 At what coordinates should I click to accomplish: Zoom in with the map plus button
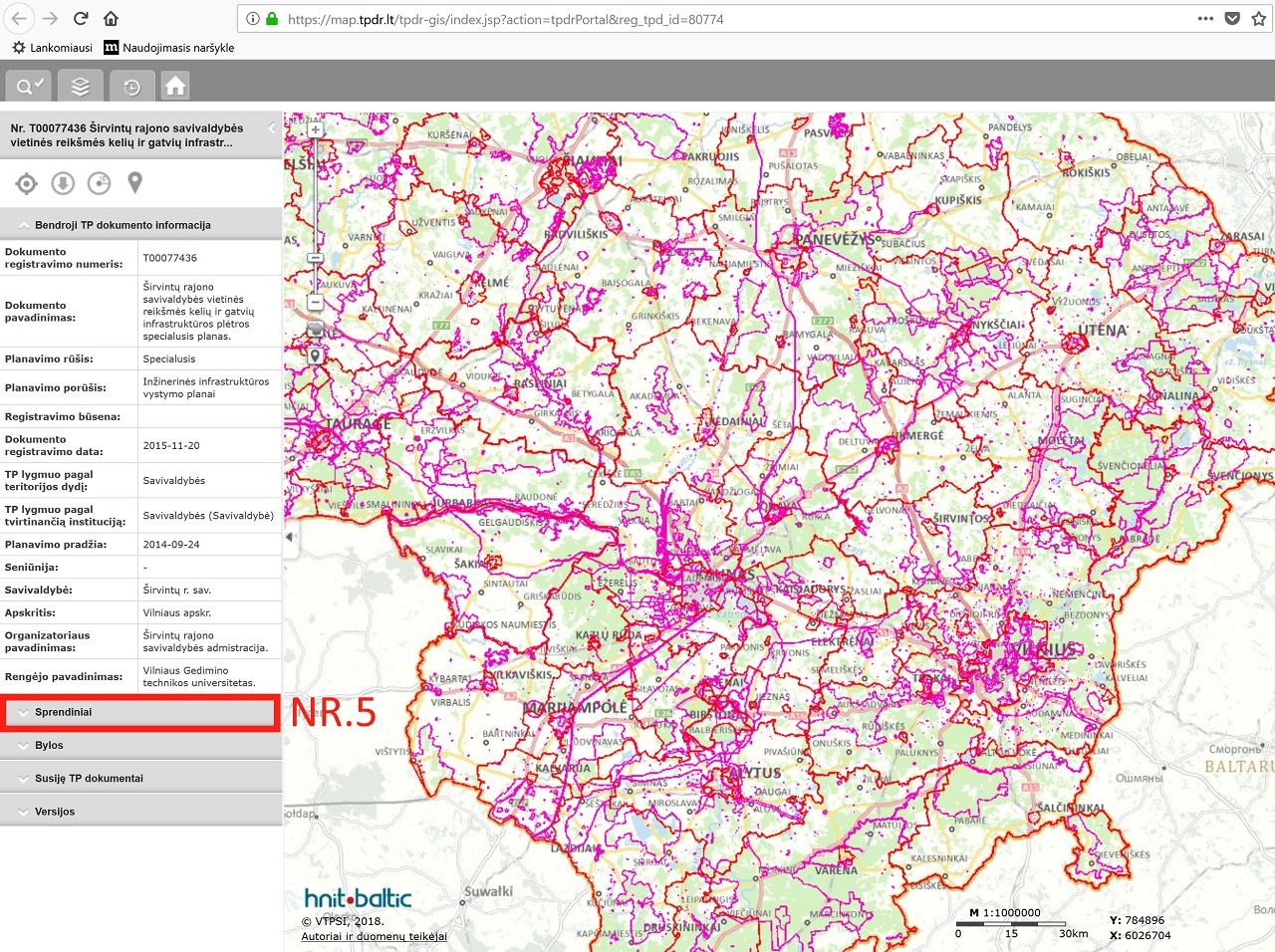[x=315, y=129]
